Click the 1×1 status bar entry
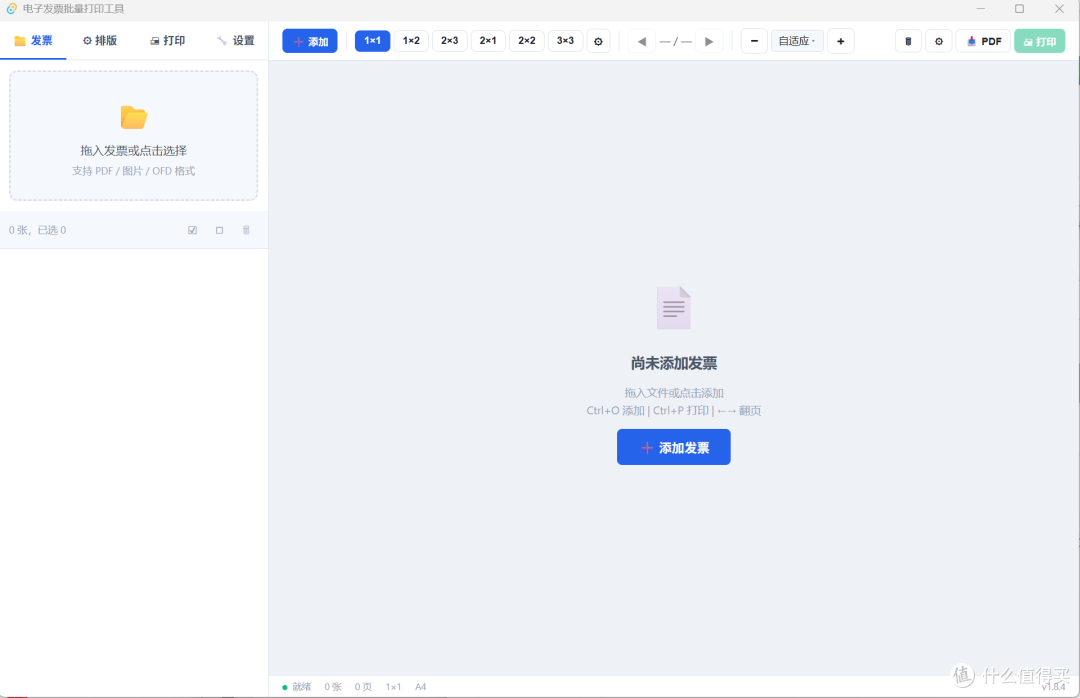This screenshot has height=698, width=1080. (393, 687)
